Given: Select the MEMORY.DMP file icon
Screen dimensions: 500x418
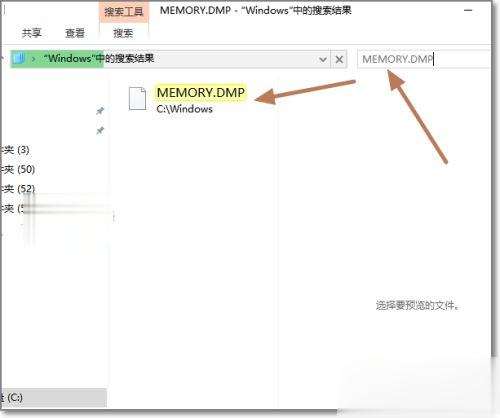Looking at the screenshot, I should coord(137,99).
